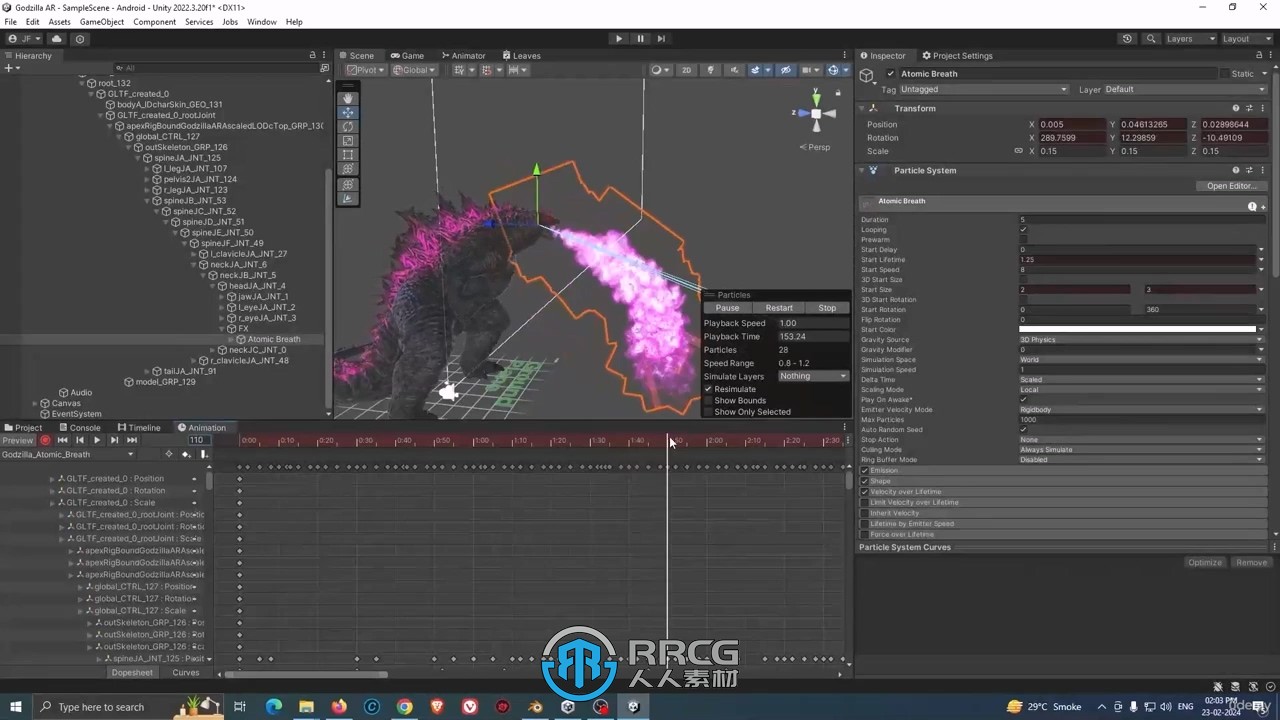Switch to the Project Settings tab
The width and height of the screenshot is (1280, 720).
[x=957, y=56]
